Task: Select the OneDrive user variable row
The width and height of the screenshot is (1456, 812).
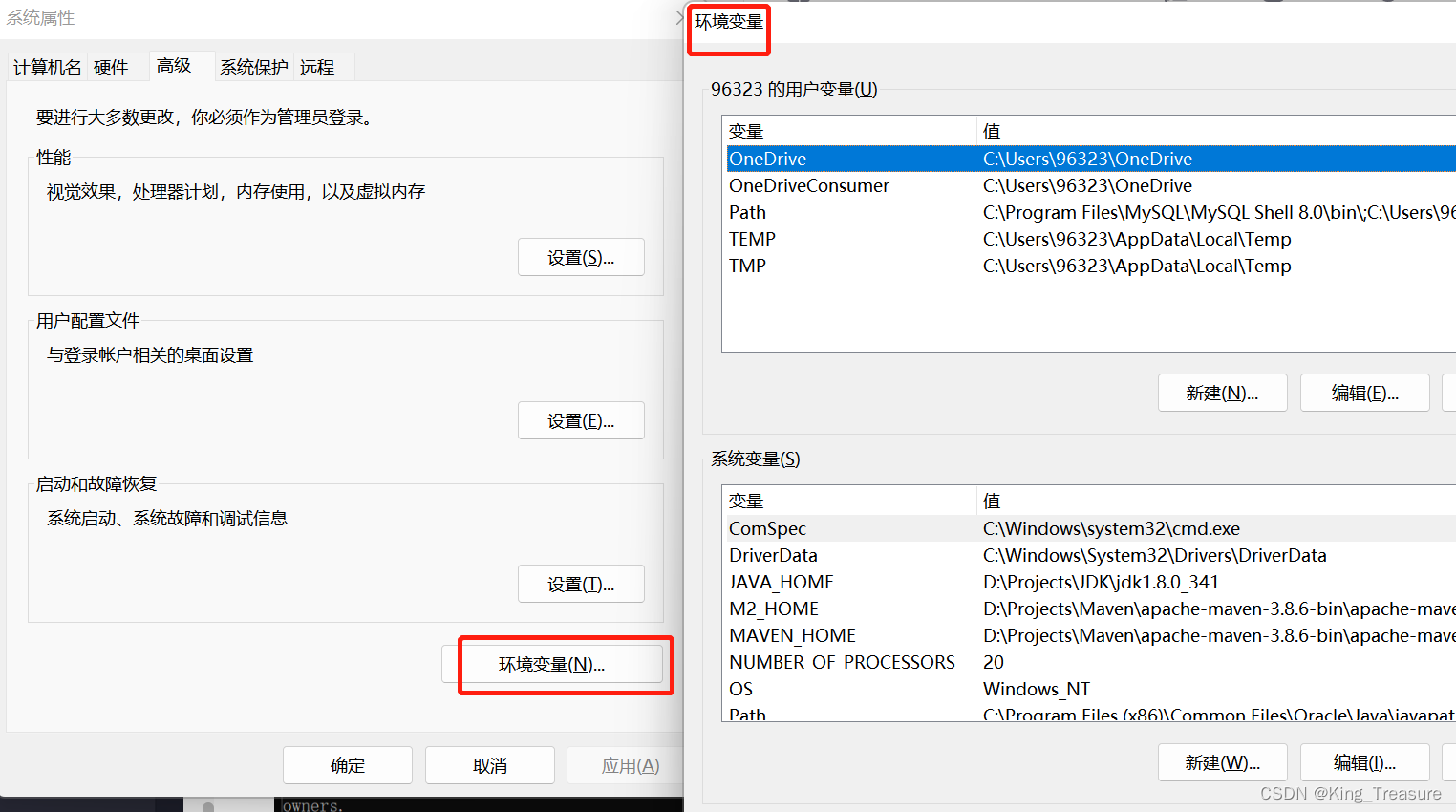Action: point(1090,159)
